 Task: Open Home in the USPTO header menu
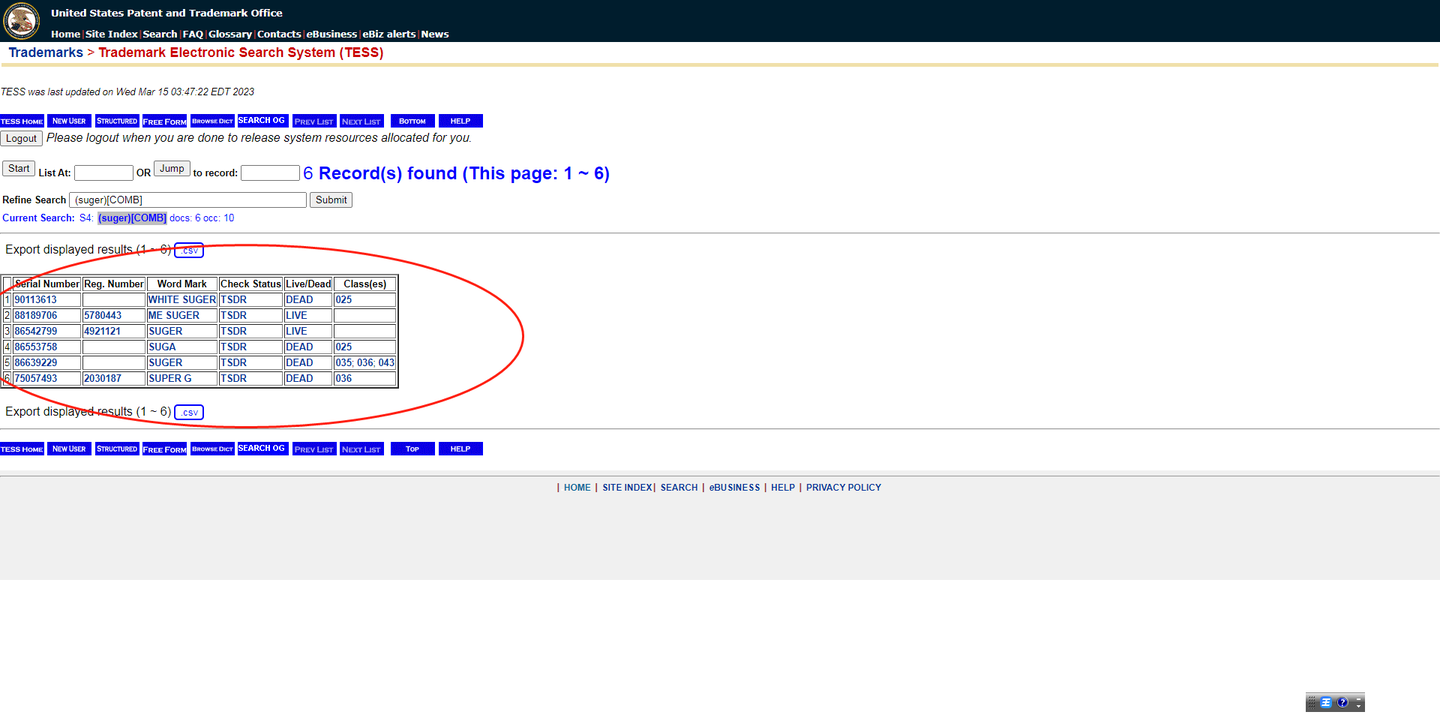tap(65, 34)
